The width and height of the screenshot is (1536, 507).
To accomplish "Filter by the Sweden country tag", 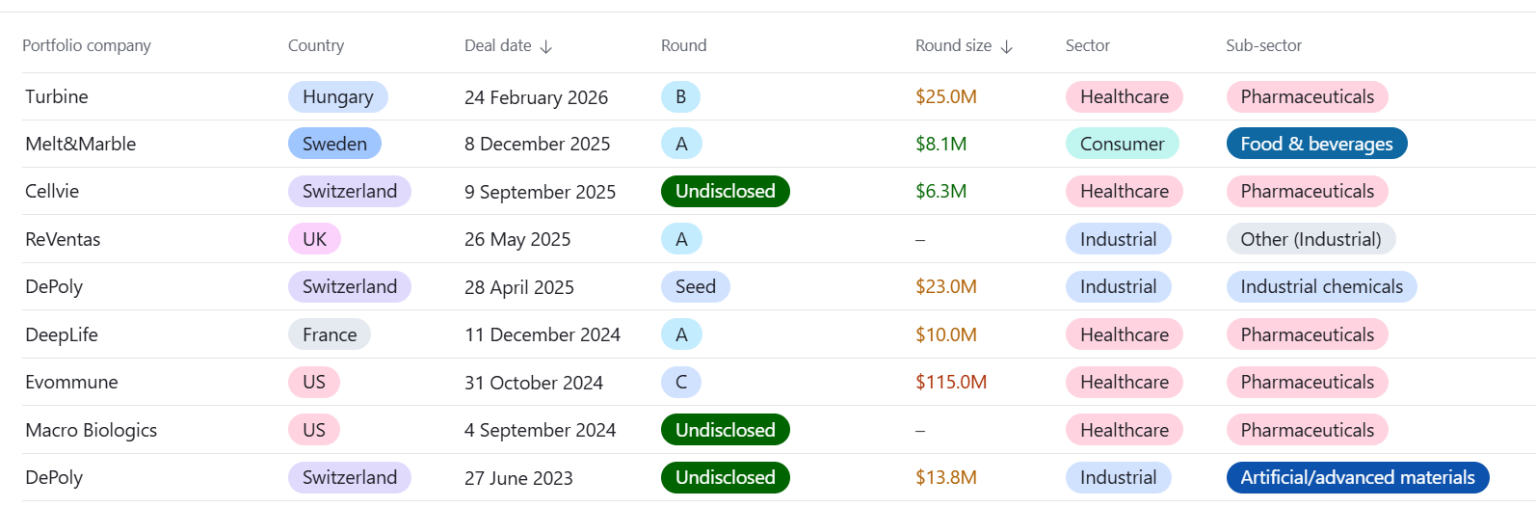I will pos(334,144).
